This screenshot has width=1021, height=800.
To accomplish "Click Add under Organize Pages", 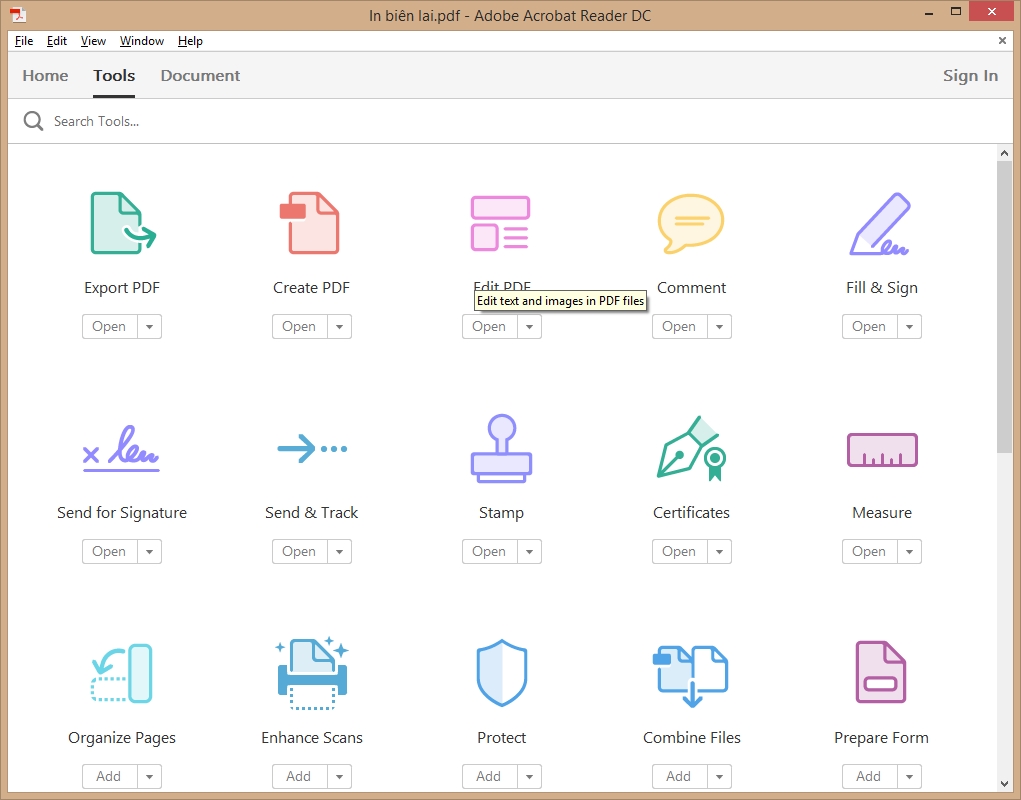I will 109,777.
